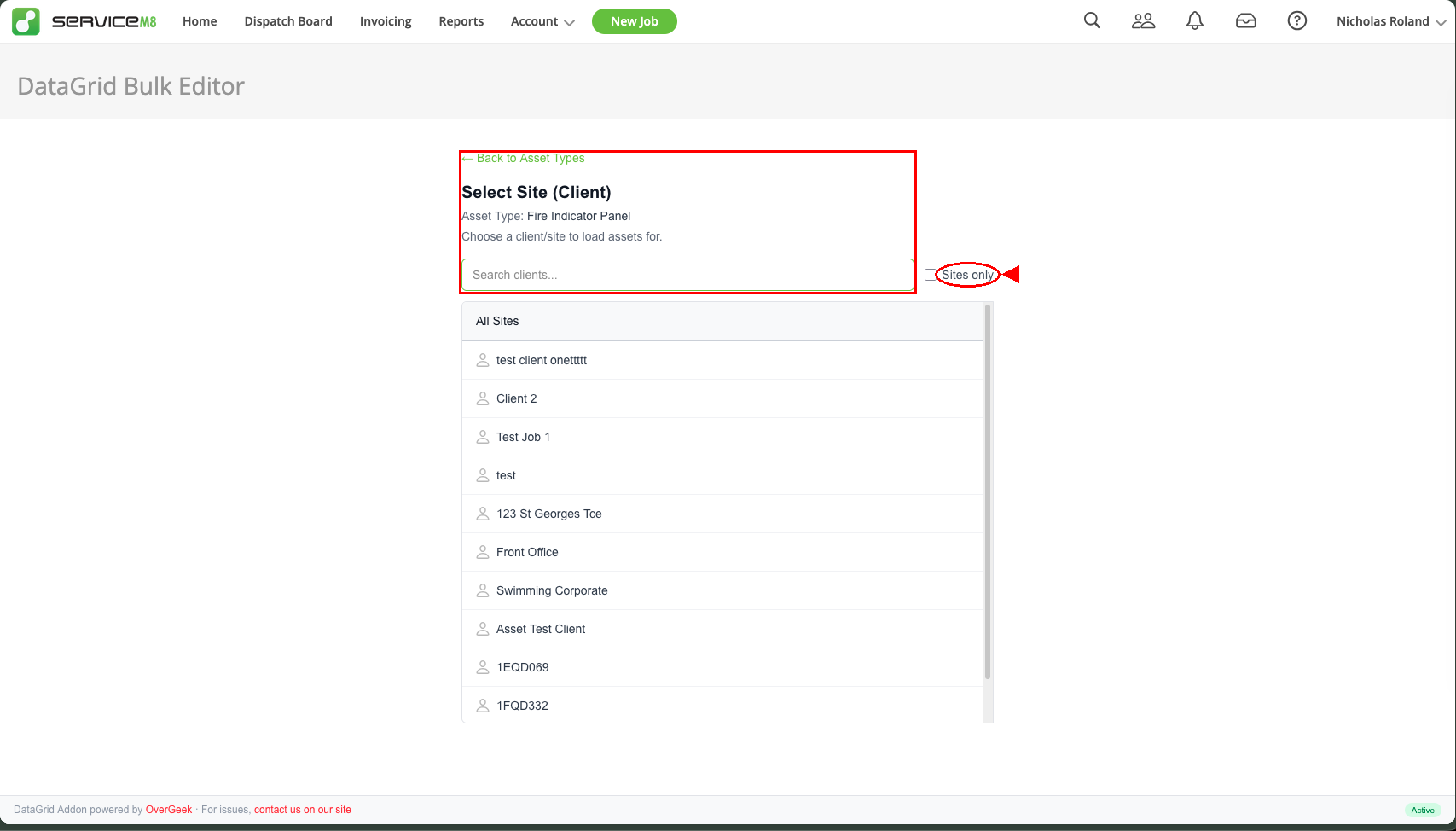Click the person icon beside 1EQD069
Screen dimensions: 1456x831
coord(482,667)
